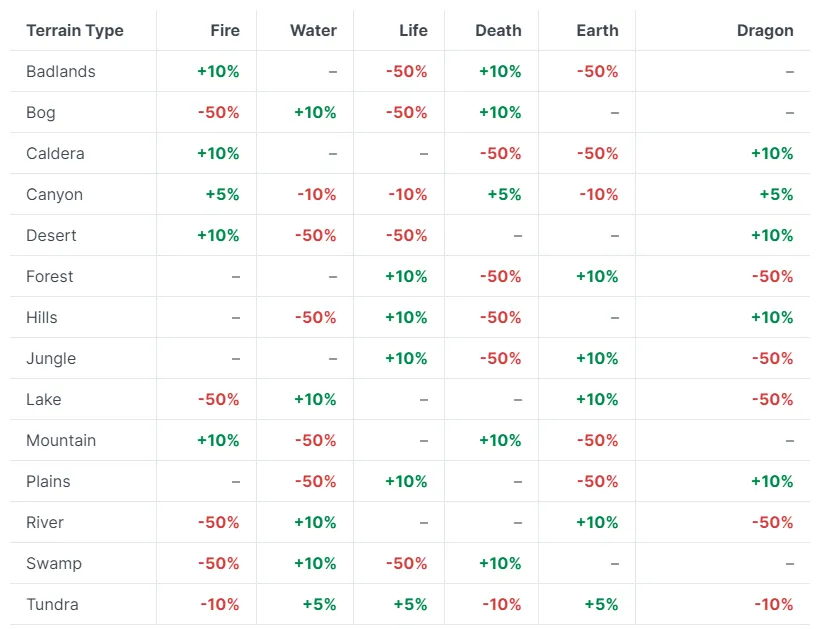The height and width of the screenshot is (629, 823).
Task: Click the Desert terrain name
Action: click(x=51, y=235)
